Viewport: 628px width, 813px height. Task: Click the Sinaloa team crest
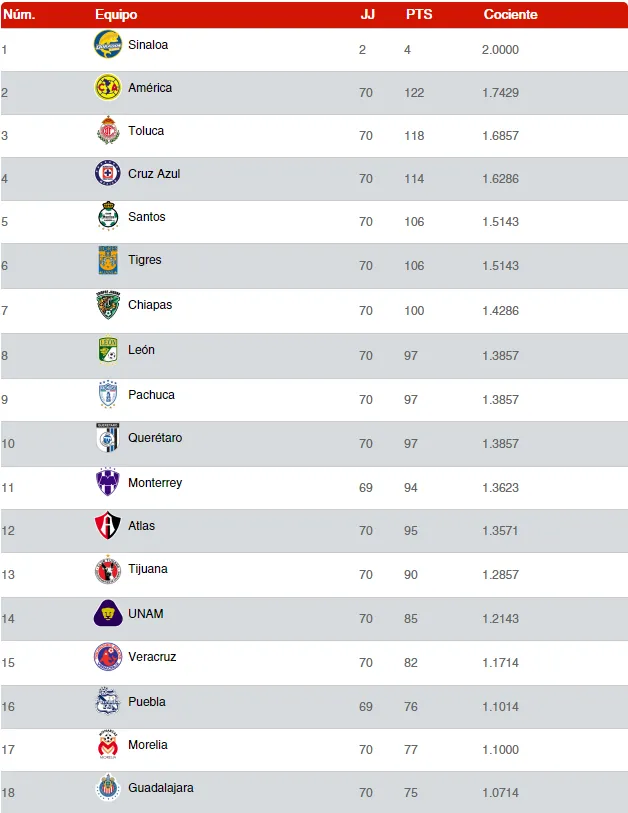108,45
